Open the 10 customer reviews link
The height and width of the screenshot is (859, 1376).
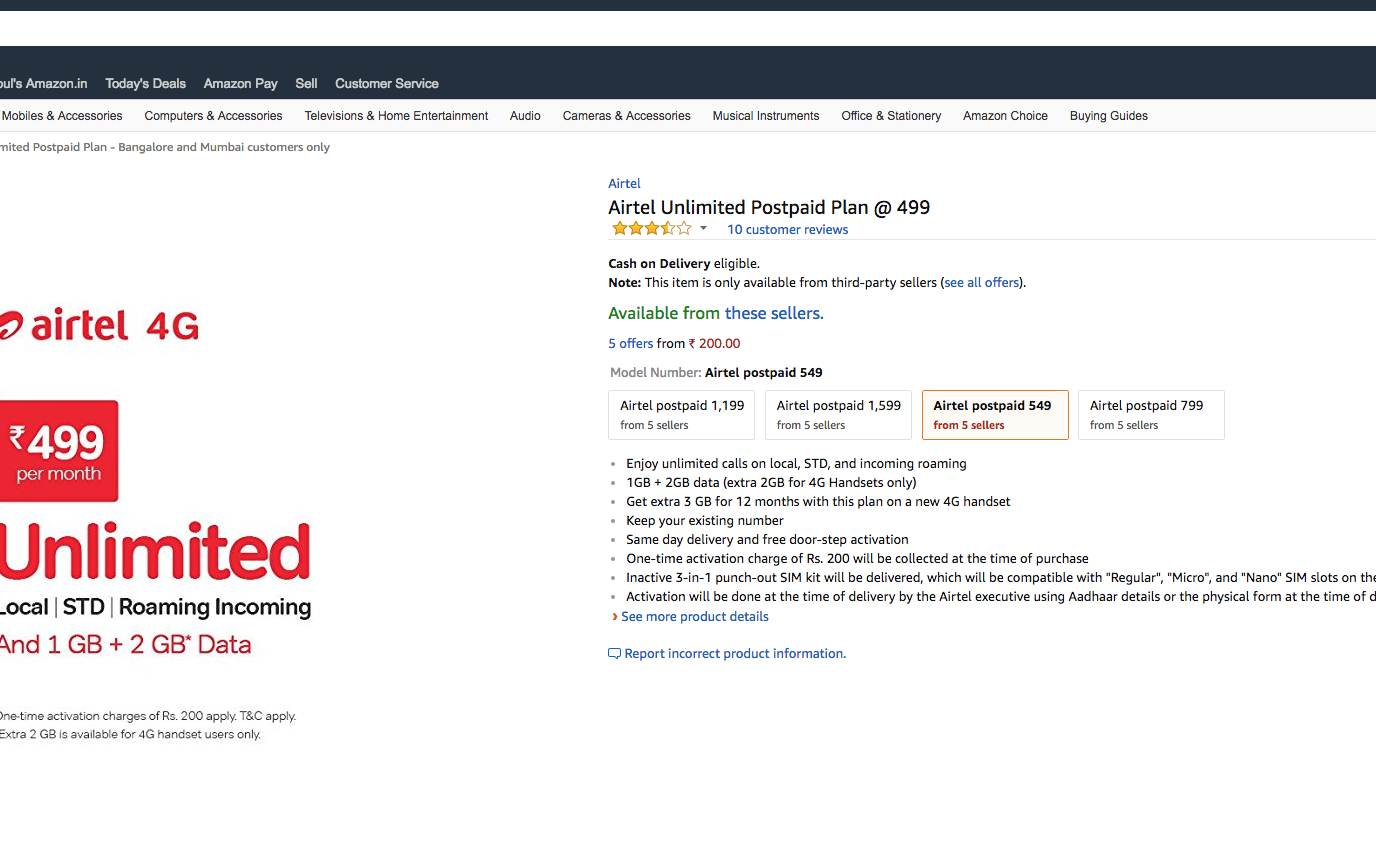pos(787,230)
